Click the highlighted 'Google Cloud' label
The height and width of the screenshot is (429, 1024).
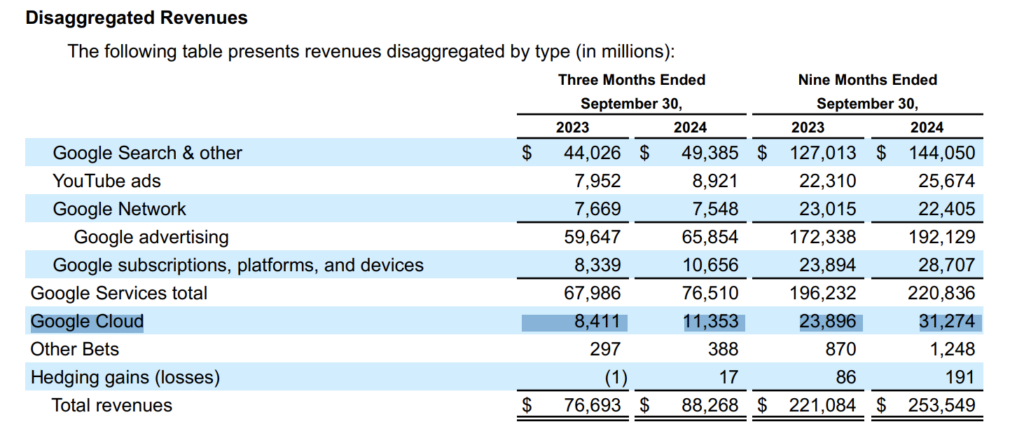[x=87, y=321]
